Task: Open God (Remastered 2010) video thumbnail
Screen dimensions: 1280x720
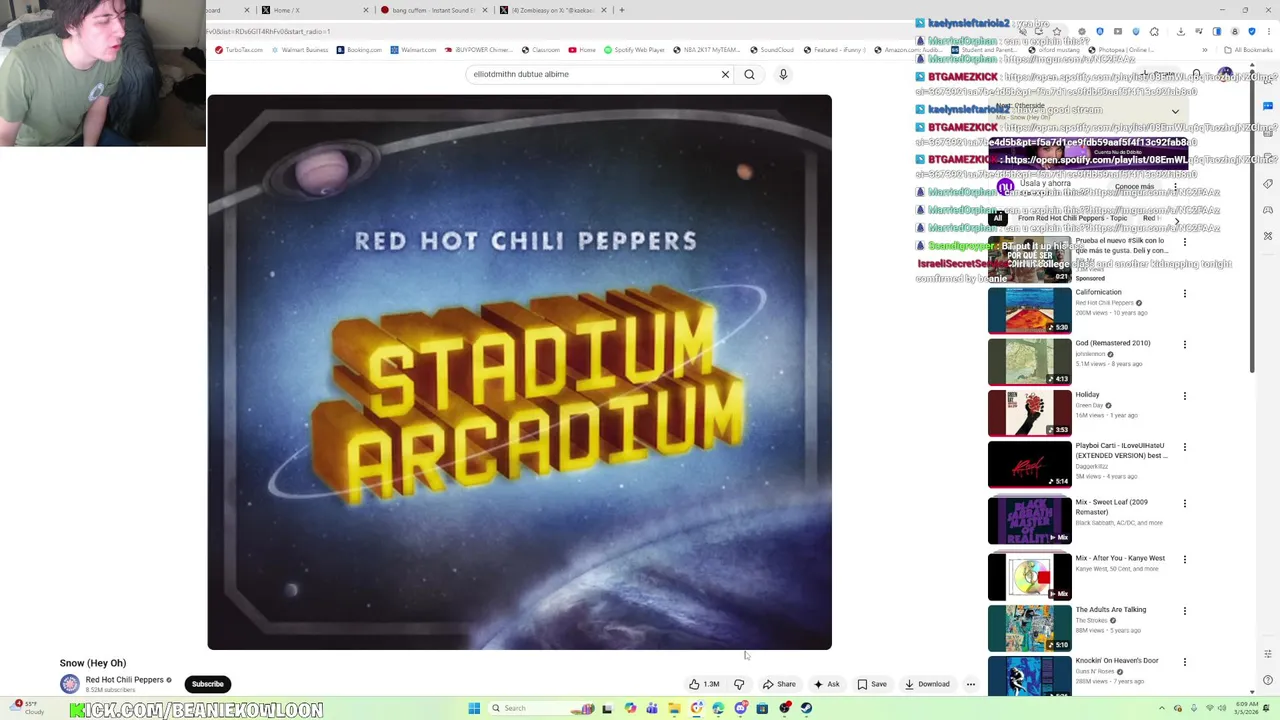Action: tap(1029, 362)
